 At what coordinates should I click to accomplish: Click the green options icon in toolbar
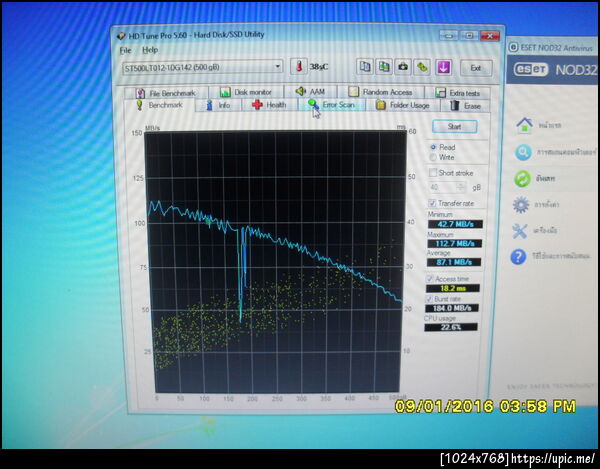[x=422, y=67]
